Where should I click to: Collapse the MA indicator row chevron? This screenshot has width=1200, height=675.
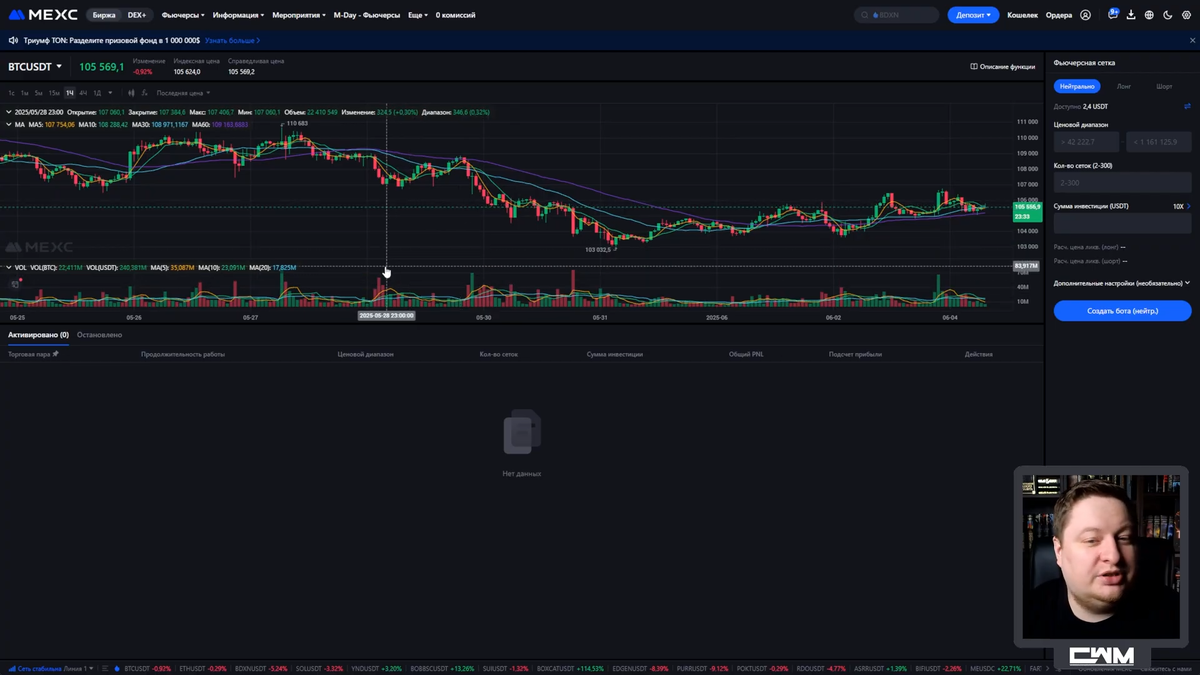(x=9, y=125)
